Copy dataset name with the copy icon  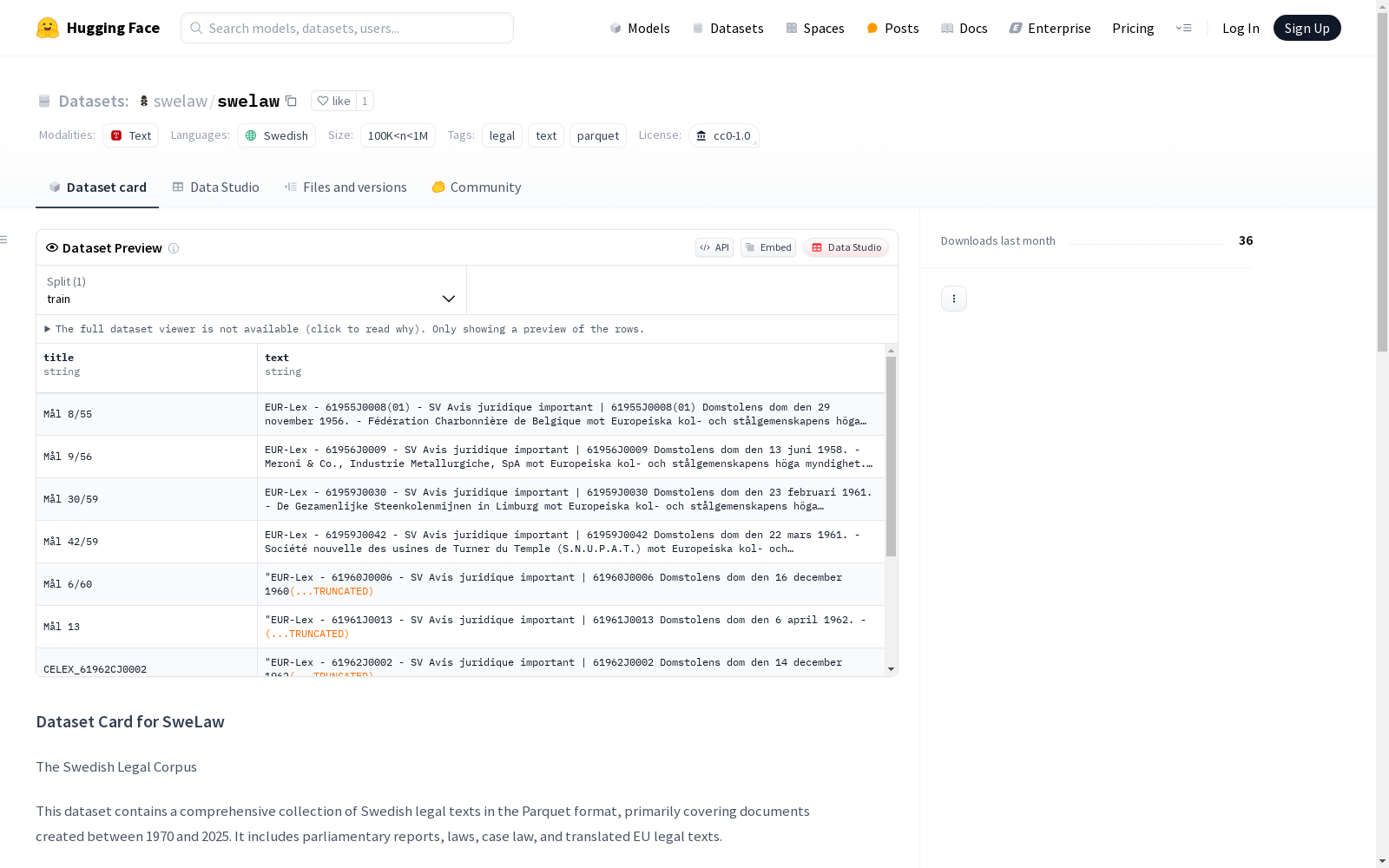pyautogui.click(x=292, y=102)
